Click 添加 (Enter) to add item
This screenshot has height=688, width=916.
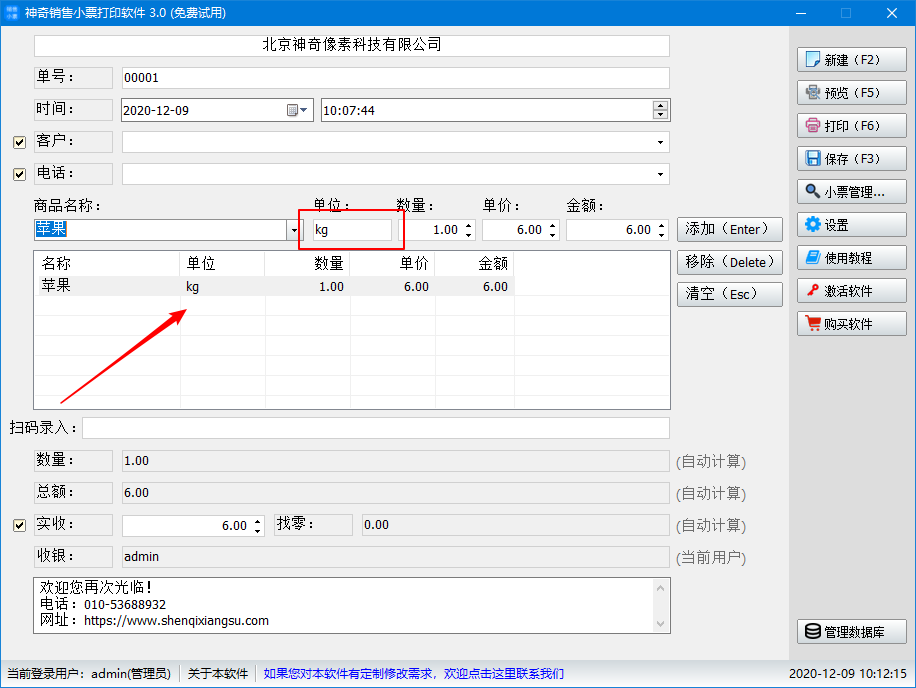coord(730,230)
